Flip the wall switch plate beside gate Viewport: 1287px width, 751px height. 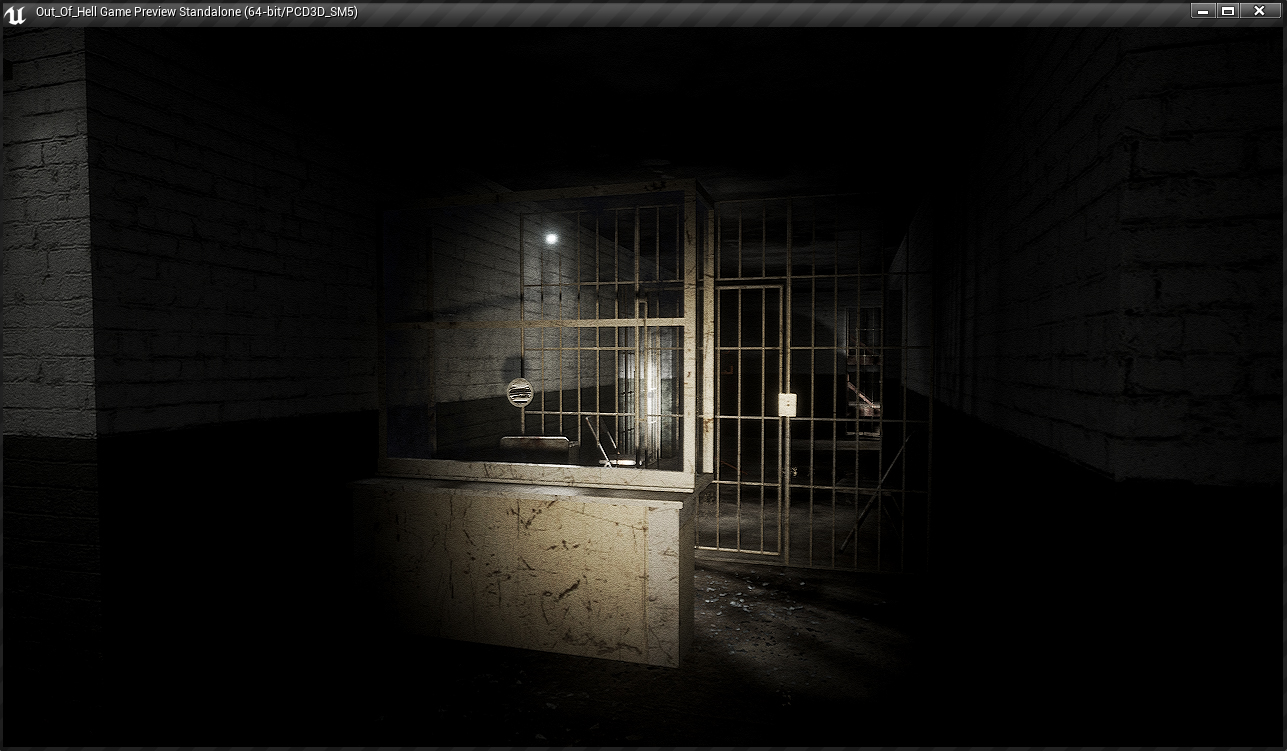787,404
